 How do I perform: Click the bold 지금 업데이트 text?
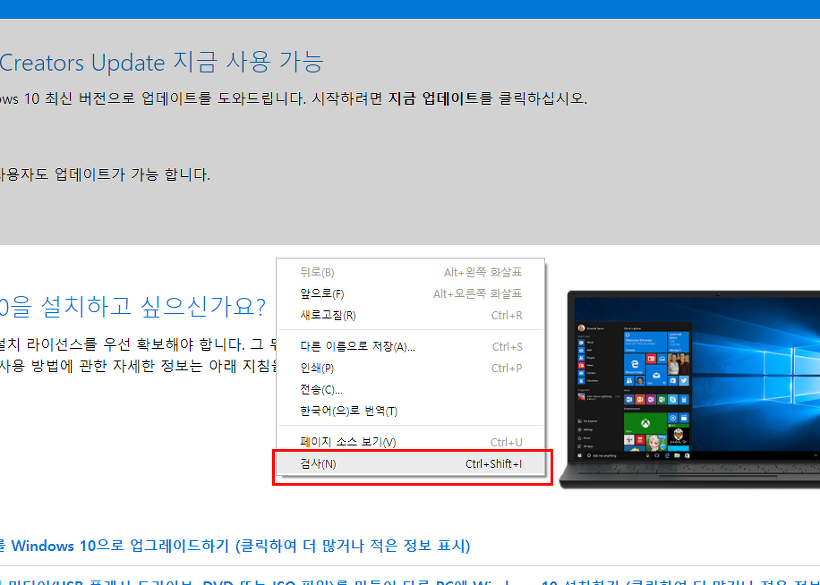(x=433, y=98)
